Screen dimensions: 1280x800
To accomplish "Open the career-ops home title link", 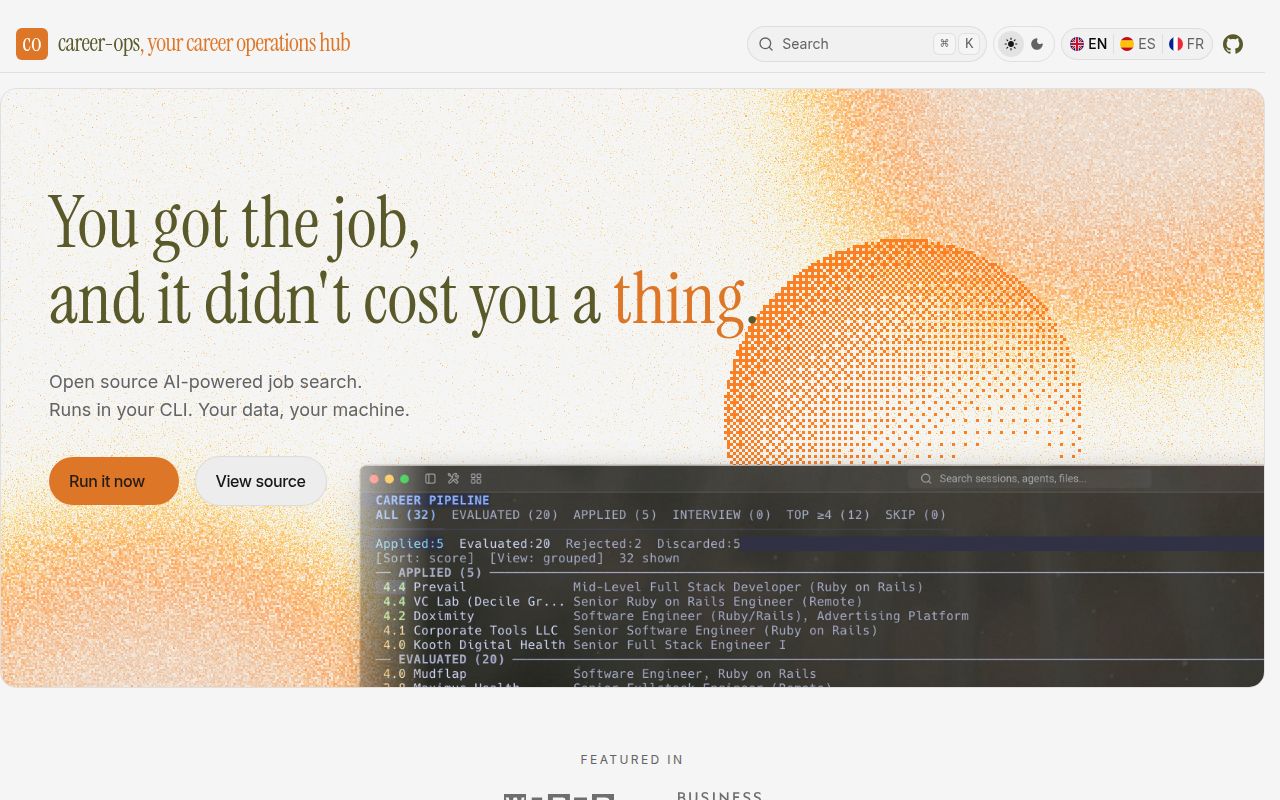I will point(204,44).
